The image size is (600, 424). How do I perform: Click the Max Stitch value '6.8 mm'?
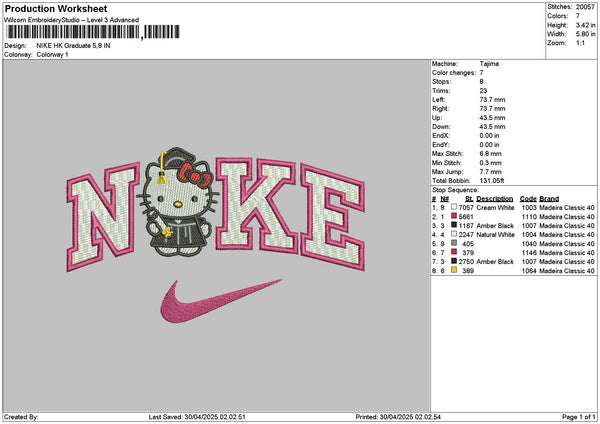pos(491,153)
